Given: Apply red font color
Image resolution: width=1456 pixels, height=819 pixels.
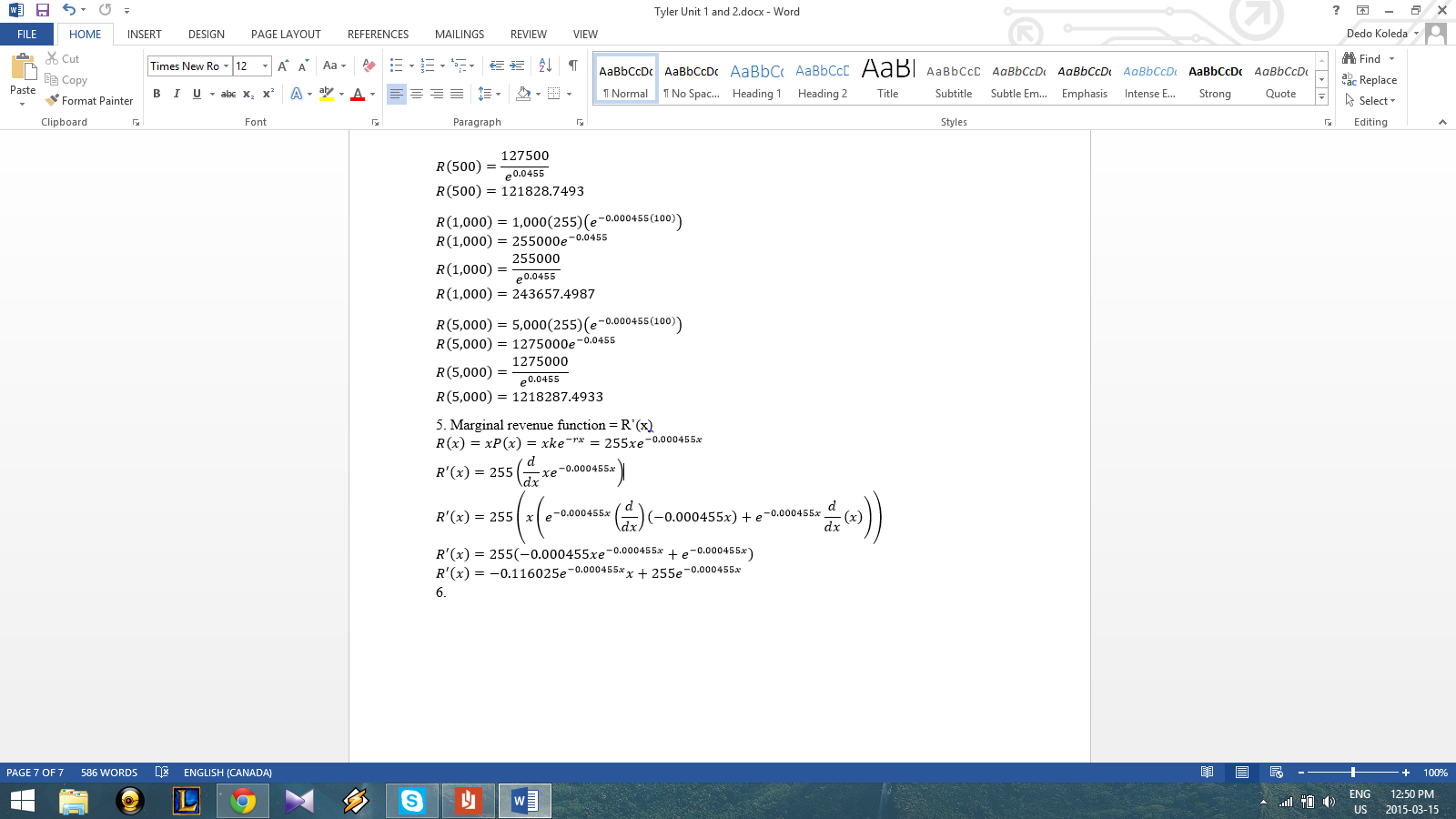Looking at the screenshot, I should (358, 94).
